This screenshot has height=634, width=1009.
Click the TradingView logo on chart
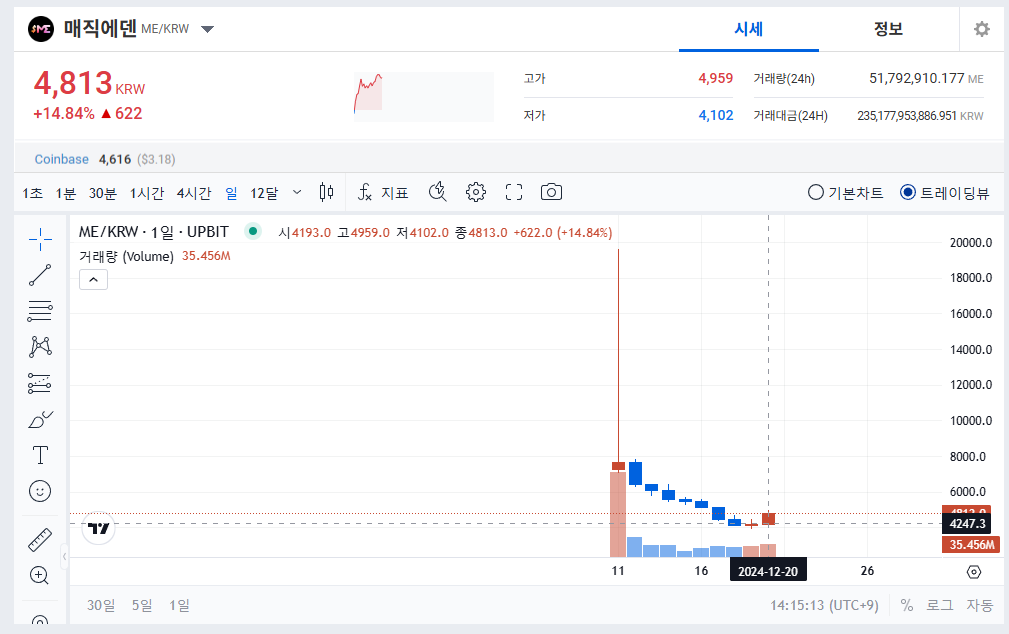99,528
